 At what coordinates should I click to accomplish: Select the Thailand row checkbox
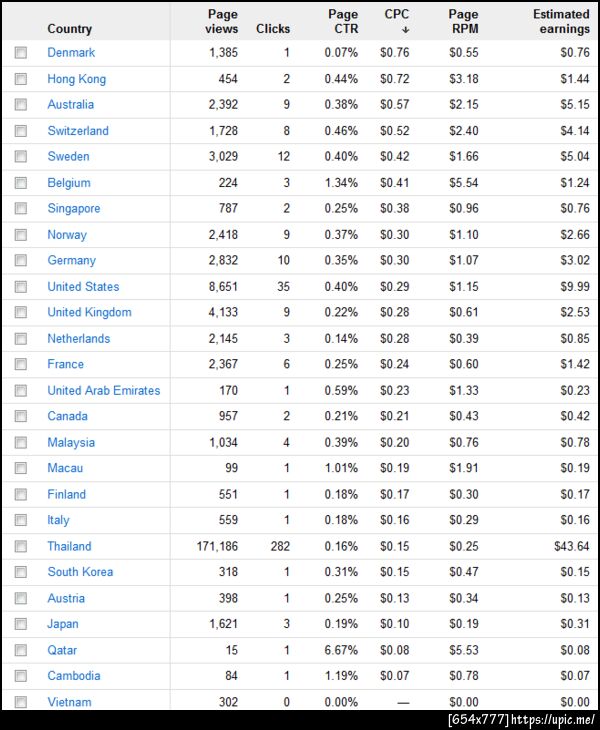point(20,546)
